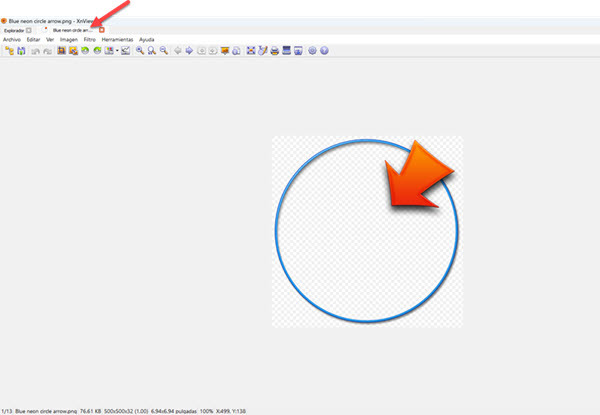Switch to the Explorador tab
This screenshot has width=600, height=415.
[x=18, y=30]
